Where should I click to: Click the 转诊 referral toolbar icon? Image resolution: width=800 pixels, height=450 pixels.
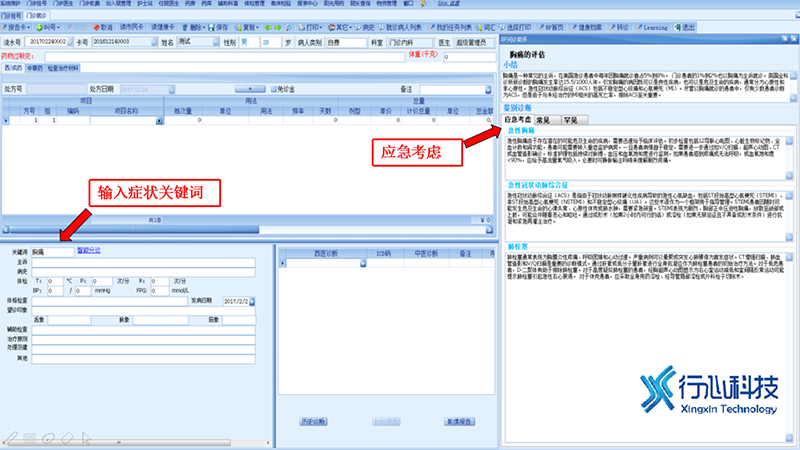tap(619, 28)
